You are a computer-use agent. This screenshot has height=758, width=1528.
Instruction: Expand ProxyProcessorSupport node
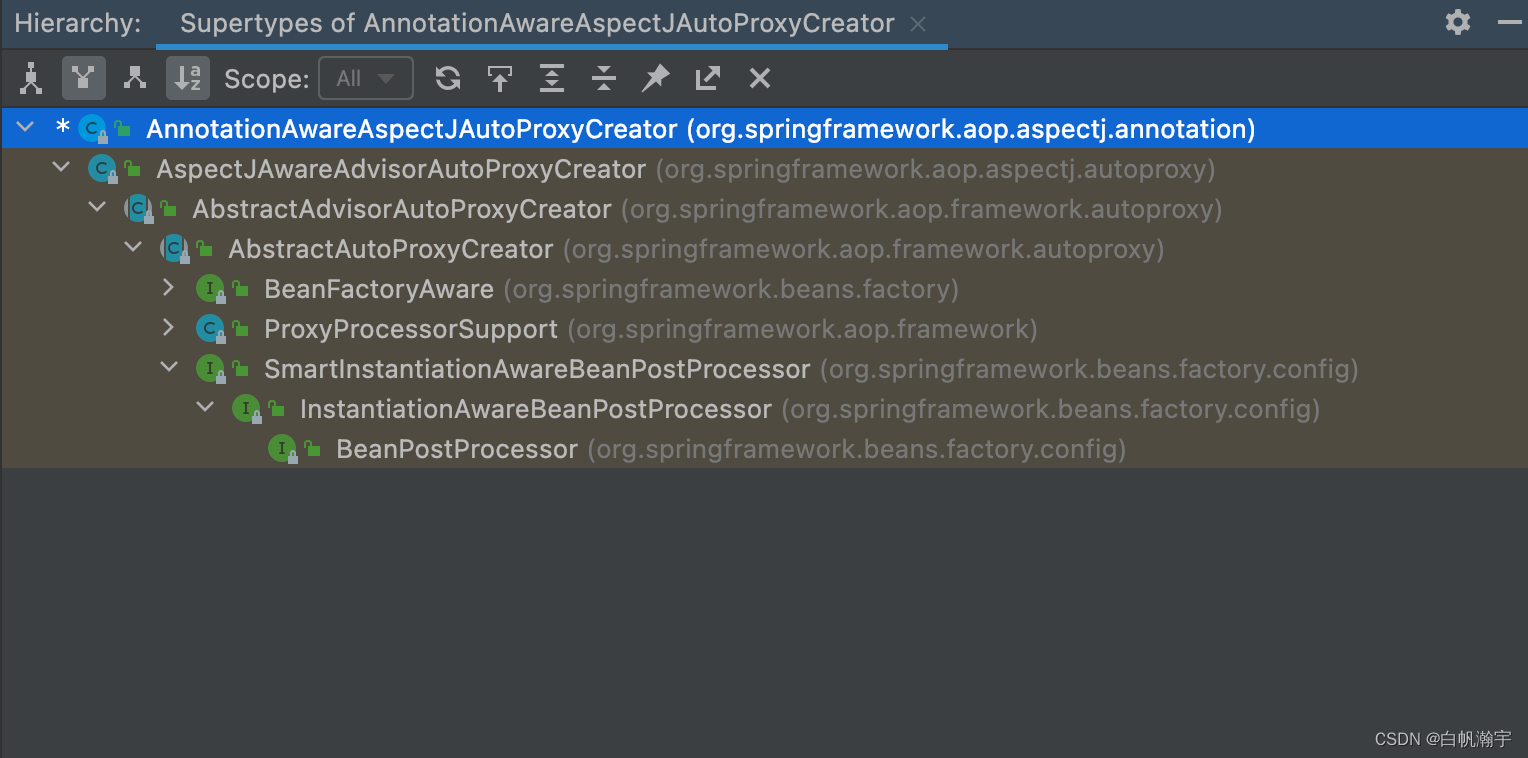(169, 328)
